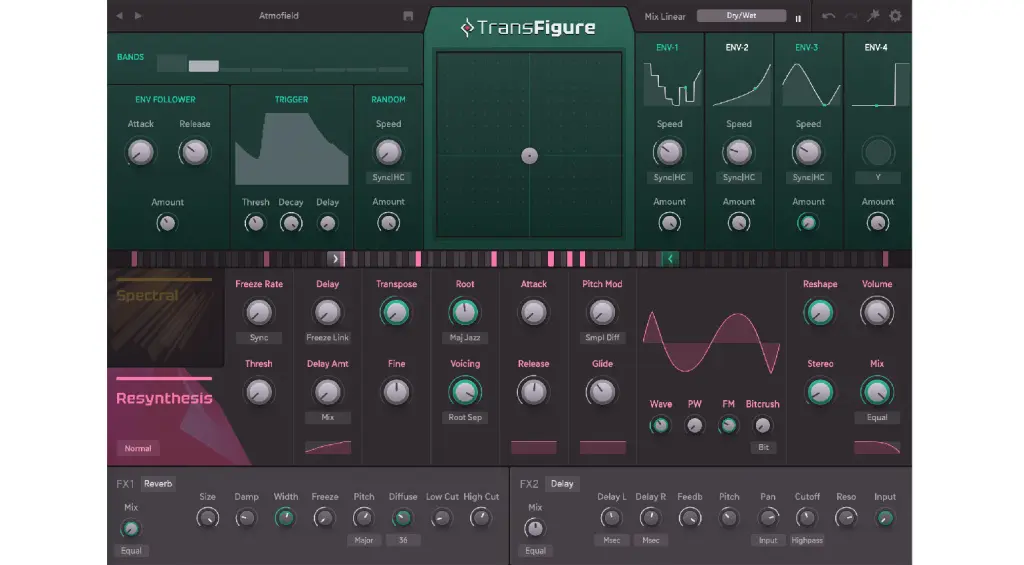Click the Bitcrush knob

coord(762,426)
